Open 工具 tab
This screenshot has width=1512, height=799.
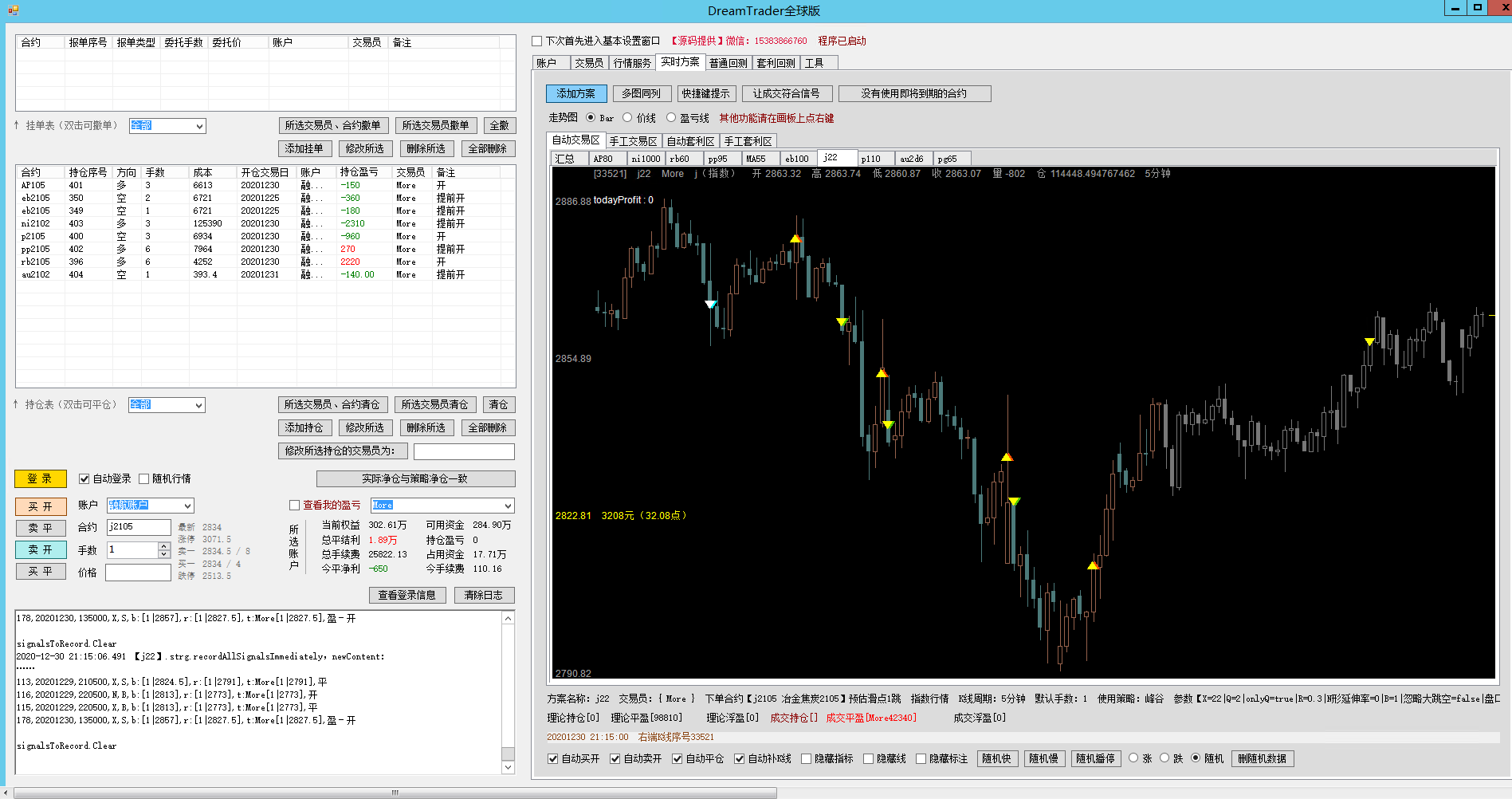819,63
